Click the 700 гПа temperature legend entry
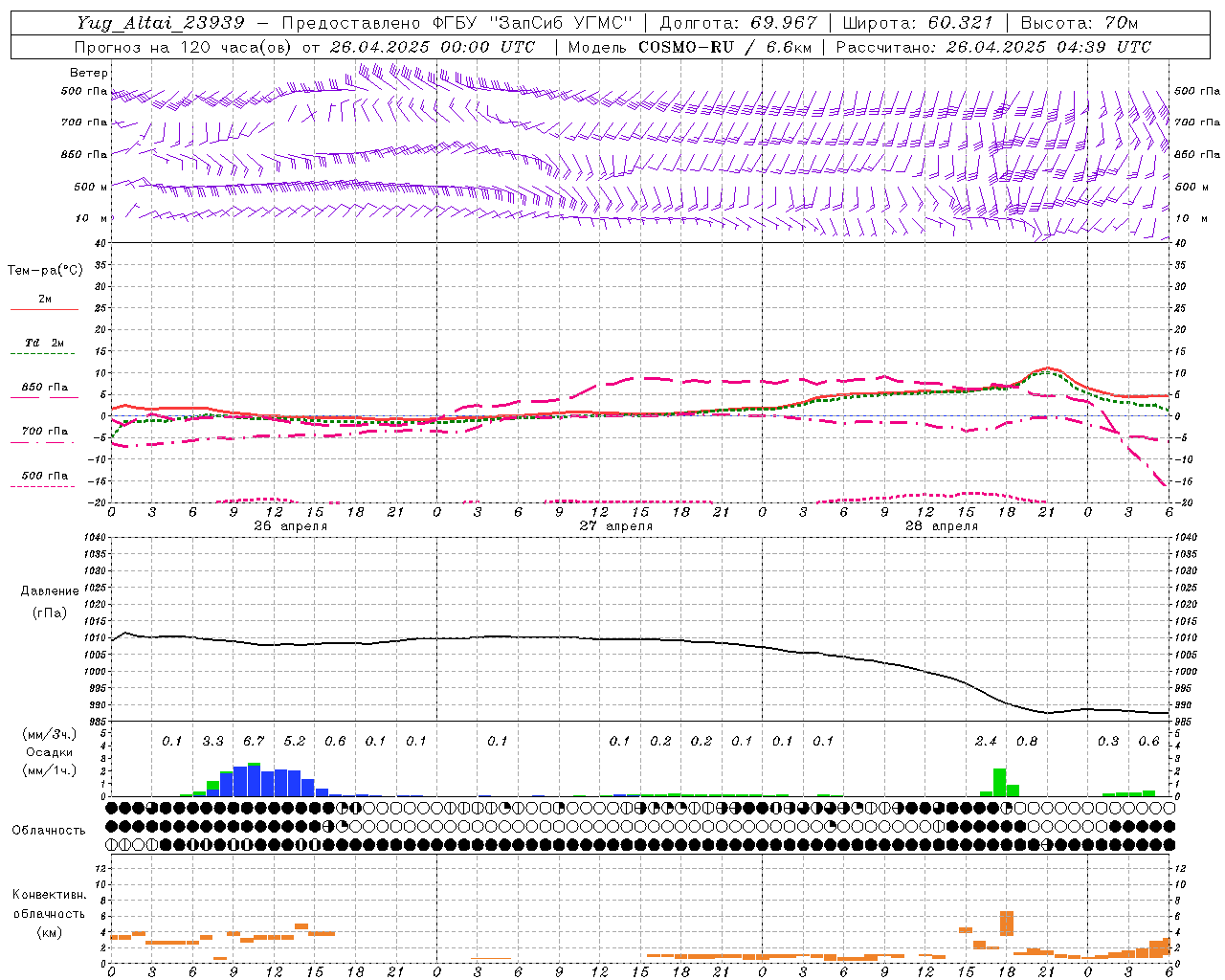Viewport: 1225px width, 980px height. [45, 431]
